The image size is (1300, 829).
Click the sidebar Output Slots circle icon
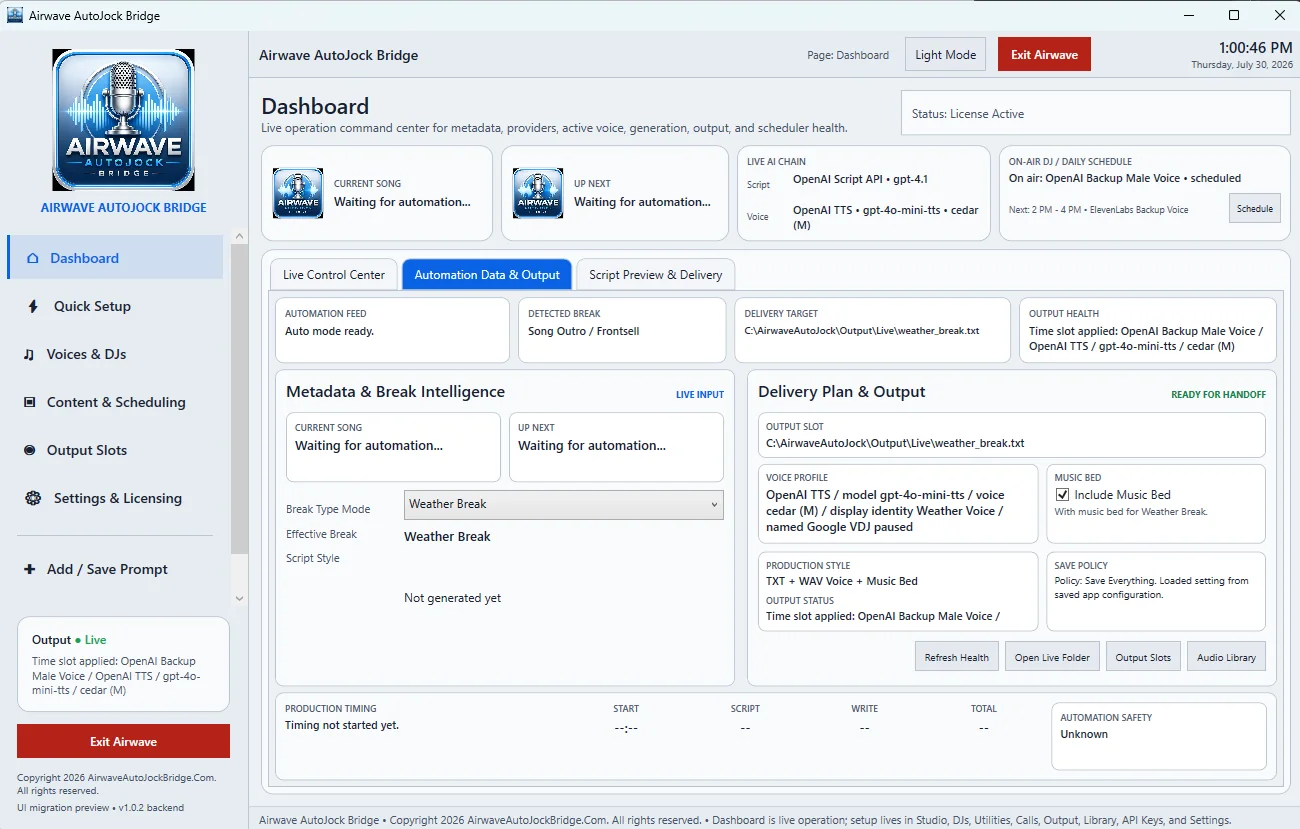point(29,450)
